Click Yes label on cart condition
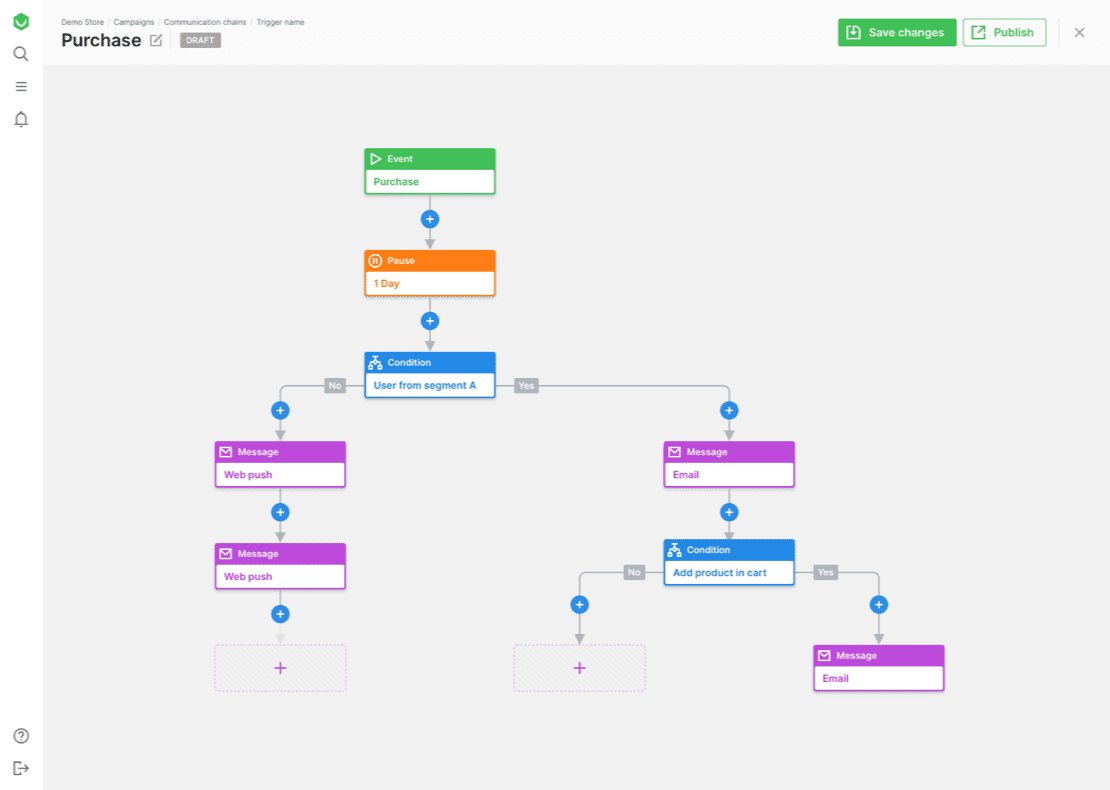The image size is (1110, 790). point(825,572)
